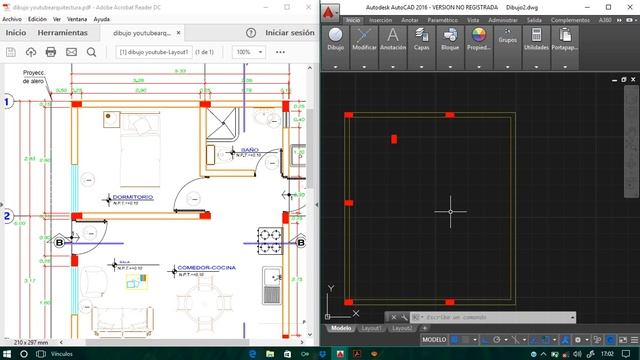Screen dimensions: 640x360
Task: Open Acrobat more tools ellipsis
Action: [x=280, y=52]
